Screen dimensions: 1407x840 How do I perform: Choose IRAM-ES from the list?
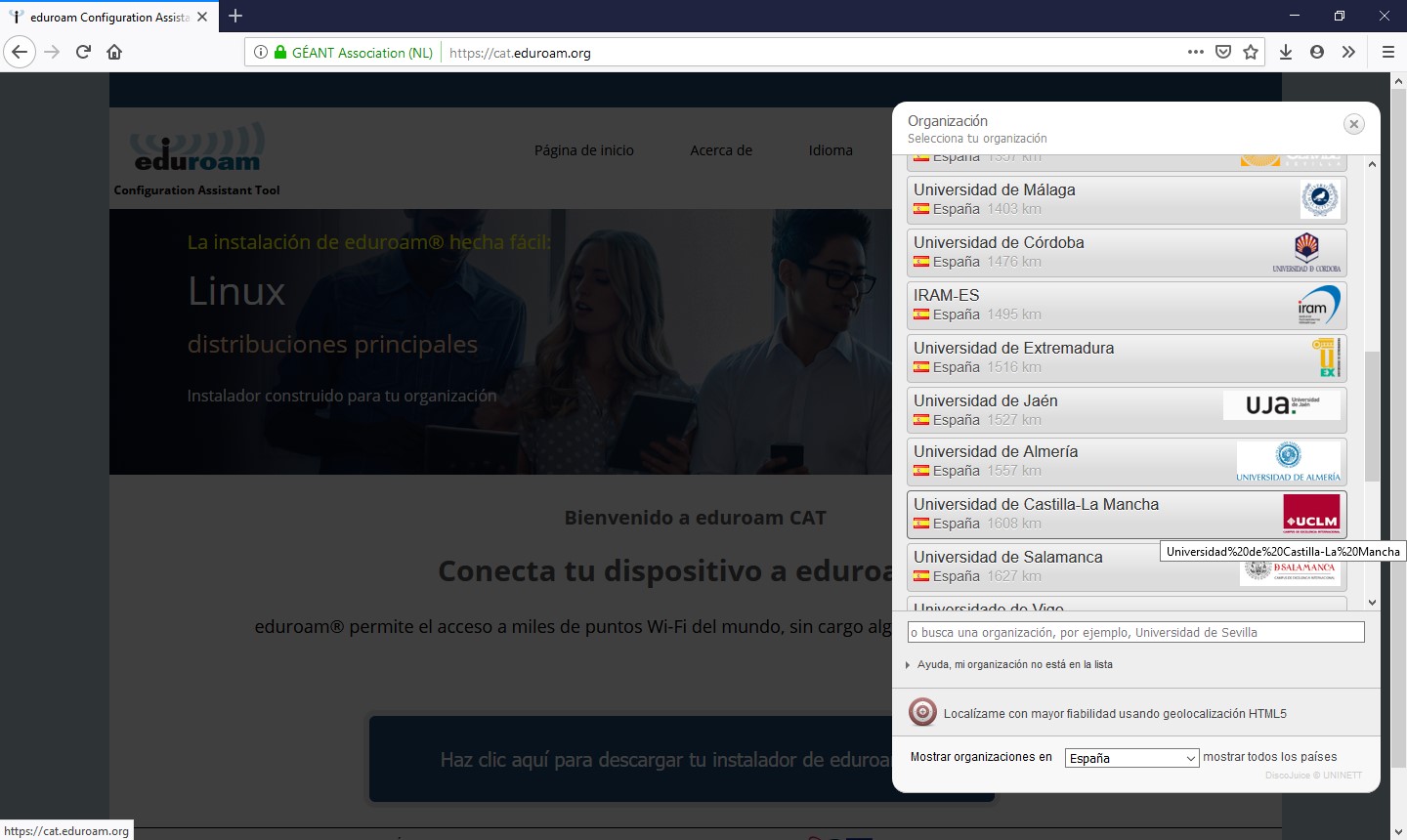tap(1127, 305)
